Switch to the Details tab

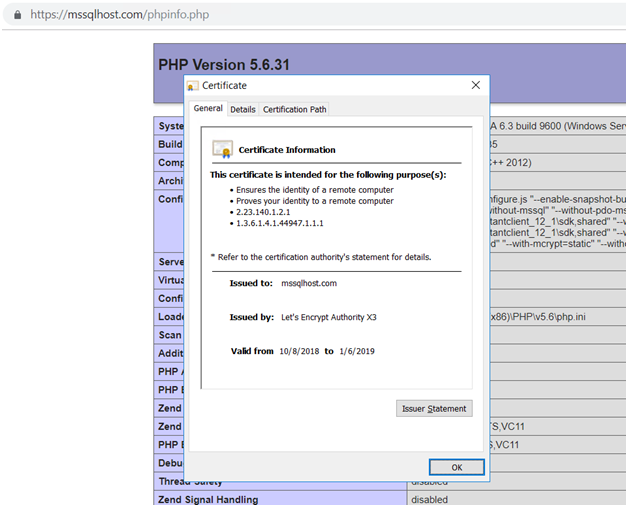[x=243, y=110]
